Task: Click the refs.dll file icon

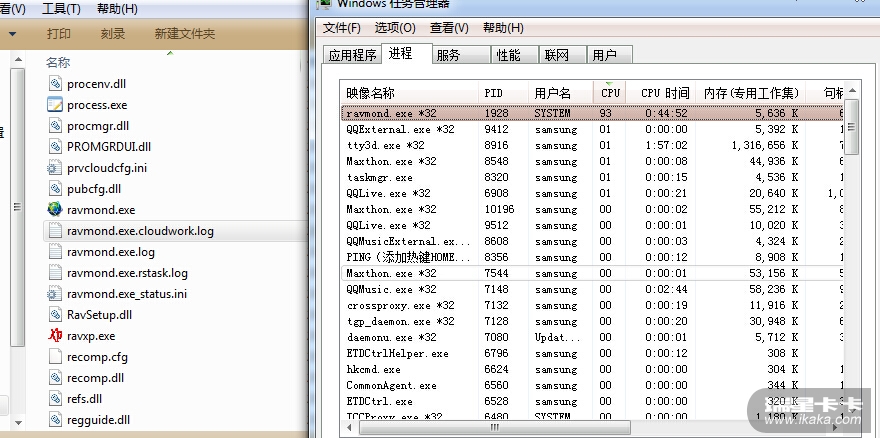Action: coord(55,399)
